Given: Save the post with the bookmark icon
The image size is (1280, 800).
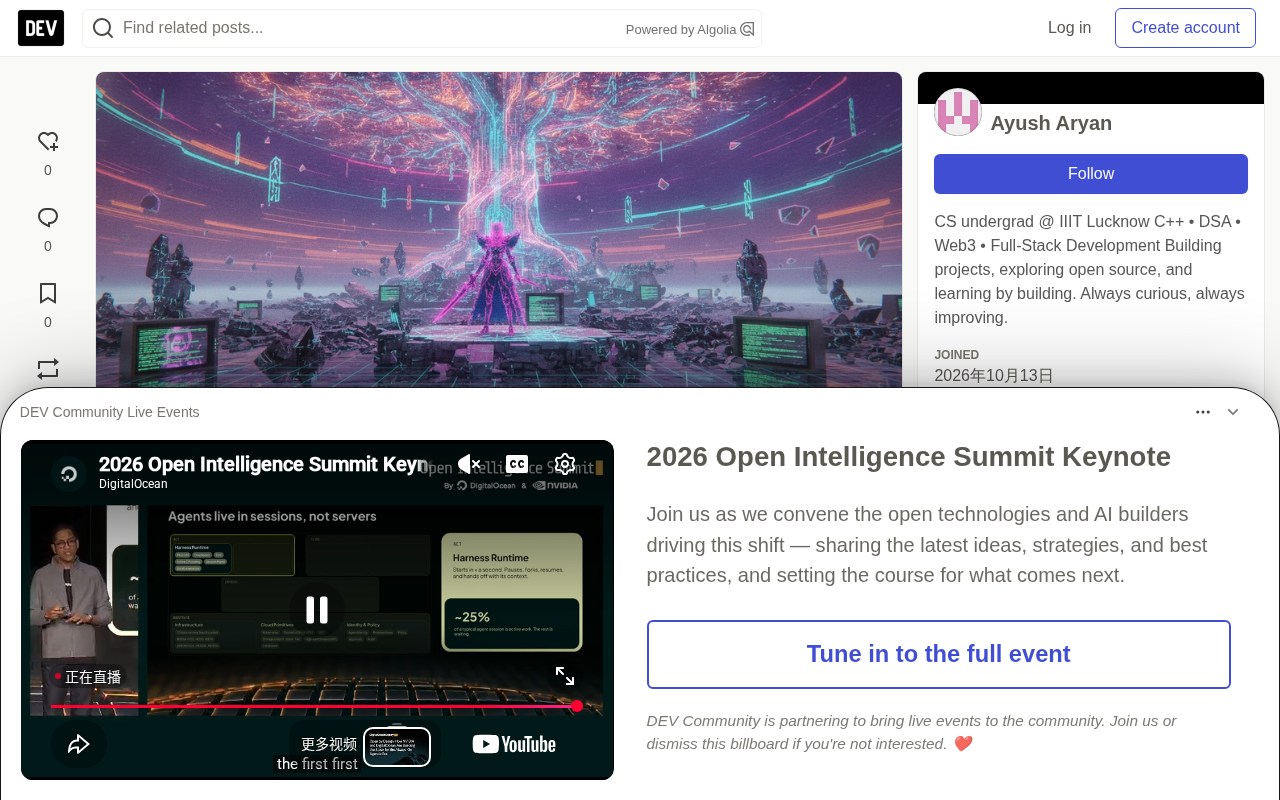Looking at the screenshot, I should (x=48, y=294).
